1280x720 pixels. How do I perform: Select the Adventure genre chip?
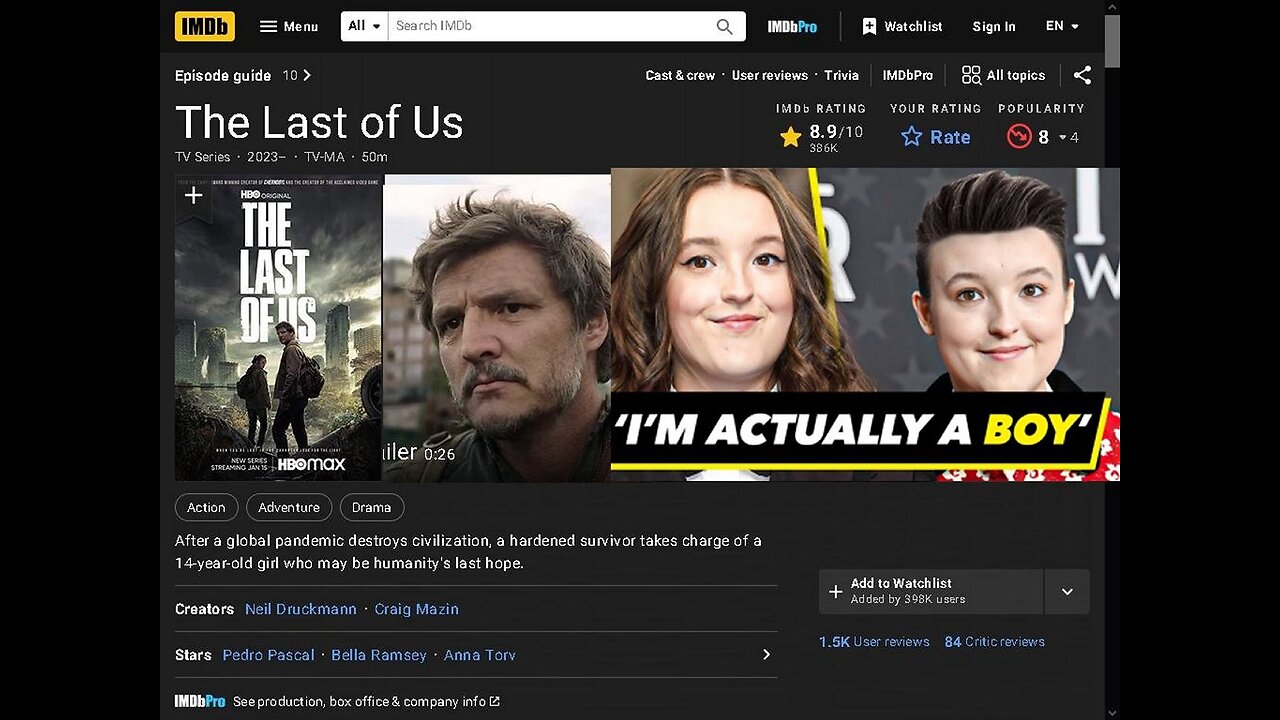(289, 508)
